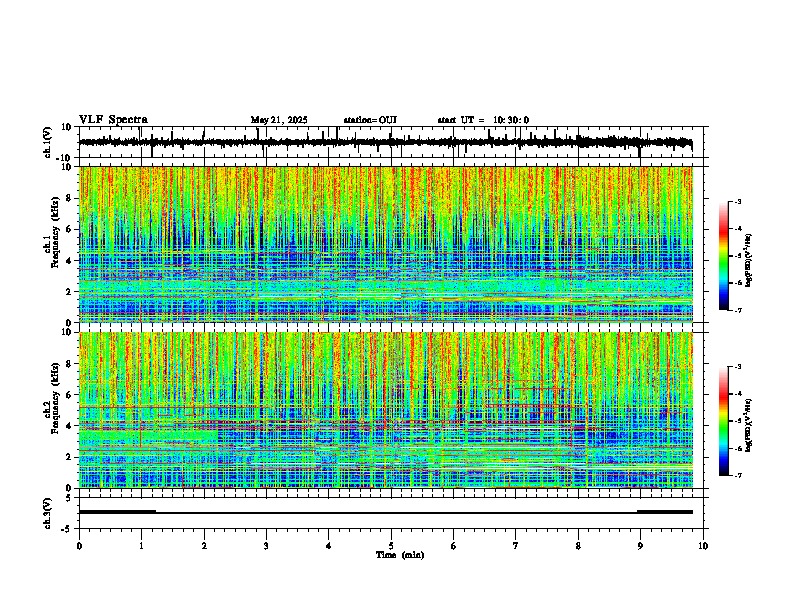Image resolution: width=792 pixels, height=612 pixels.
Task: Click the "Time (min)" axis title
Action: (x=400, y=555)
